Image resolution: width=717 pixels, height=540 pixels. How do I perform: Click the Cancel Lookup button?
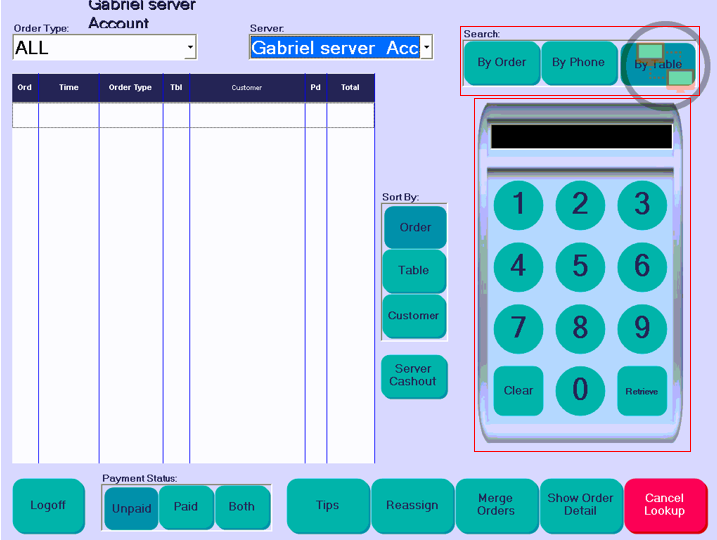tap(664, 505)
